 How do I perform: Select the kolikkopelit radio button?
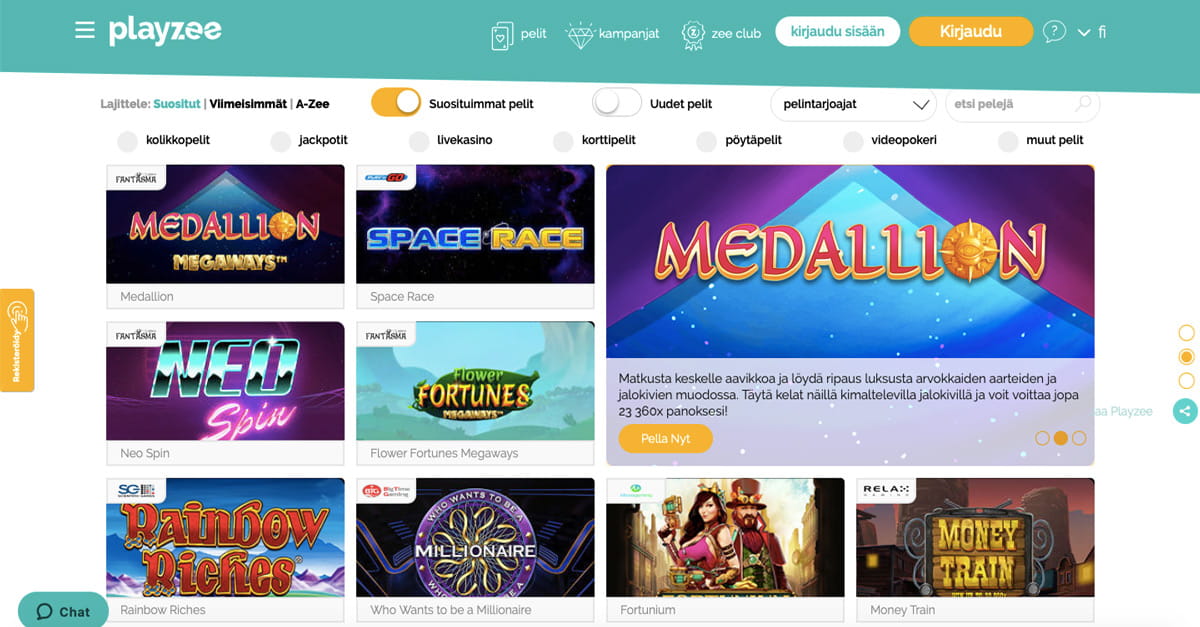point(127,141)
